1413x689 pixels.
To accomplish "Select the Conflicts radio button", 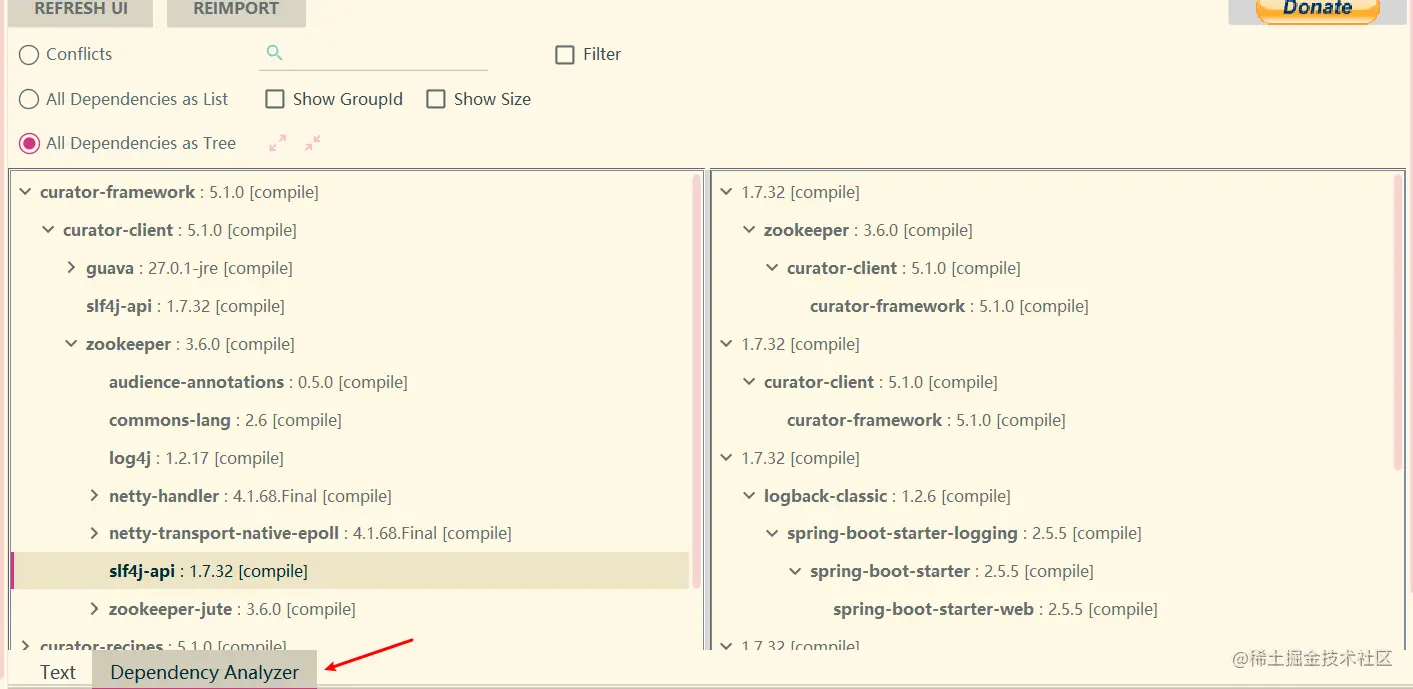I will [29, 54].
